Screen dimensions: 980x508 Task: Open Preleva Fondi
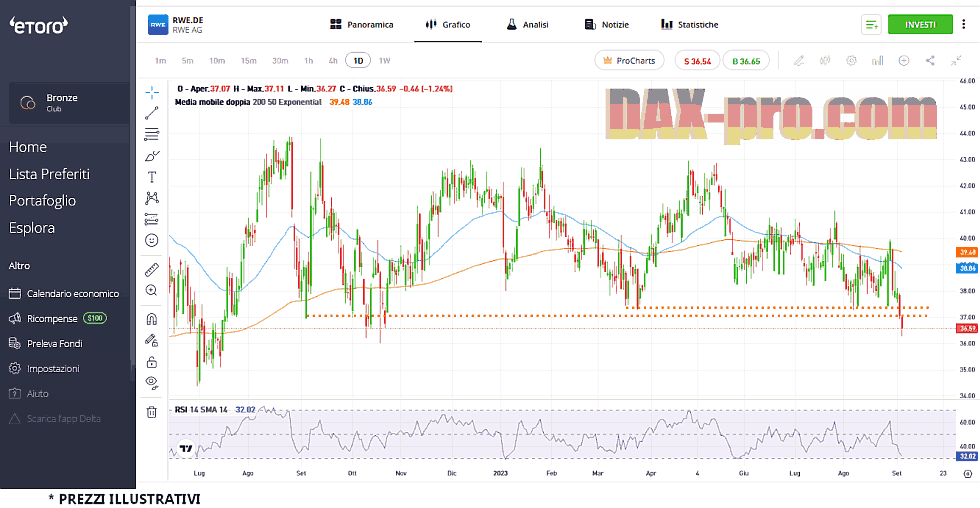click(x=46, y=344)
